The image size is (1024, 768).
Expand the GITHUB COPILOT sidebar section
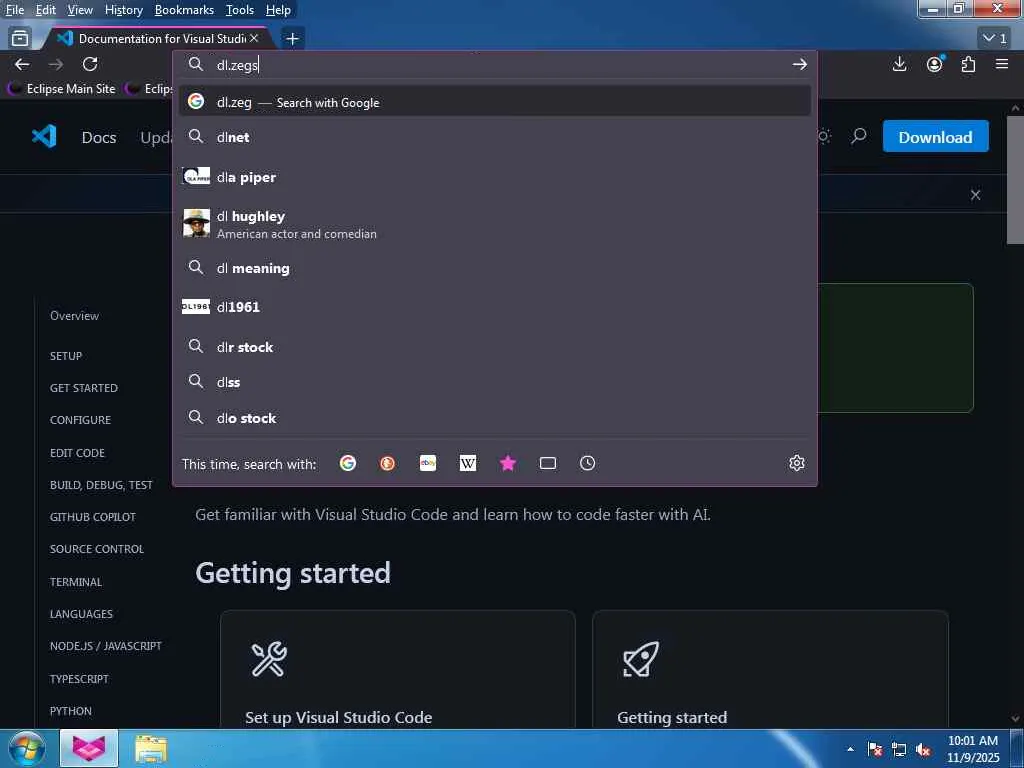tap(93, 517)
